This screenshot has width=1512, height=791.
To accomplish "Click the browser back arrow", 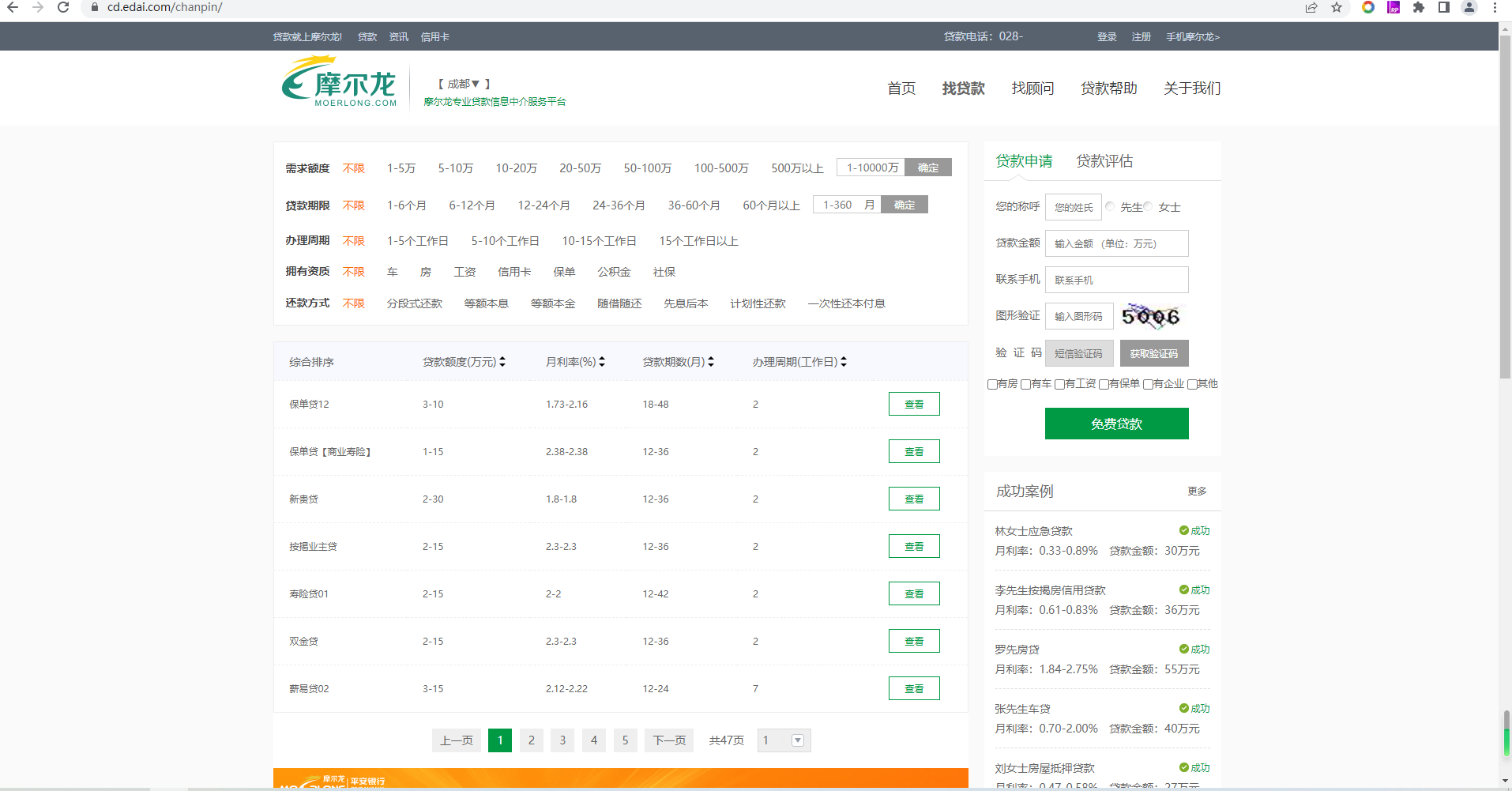I will click(x=13, y=7).
